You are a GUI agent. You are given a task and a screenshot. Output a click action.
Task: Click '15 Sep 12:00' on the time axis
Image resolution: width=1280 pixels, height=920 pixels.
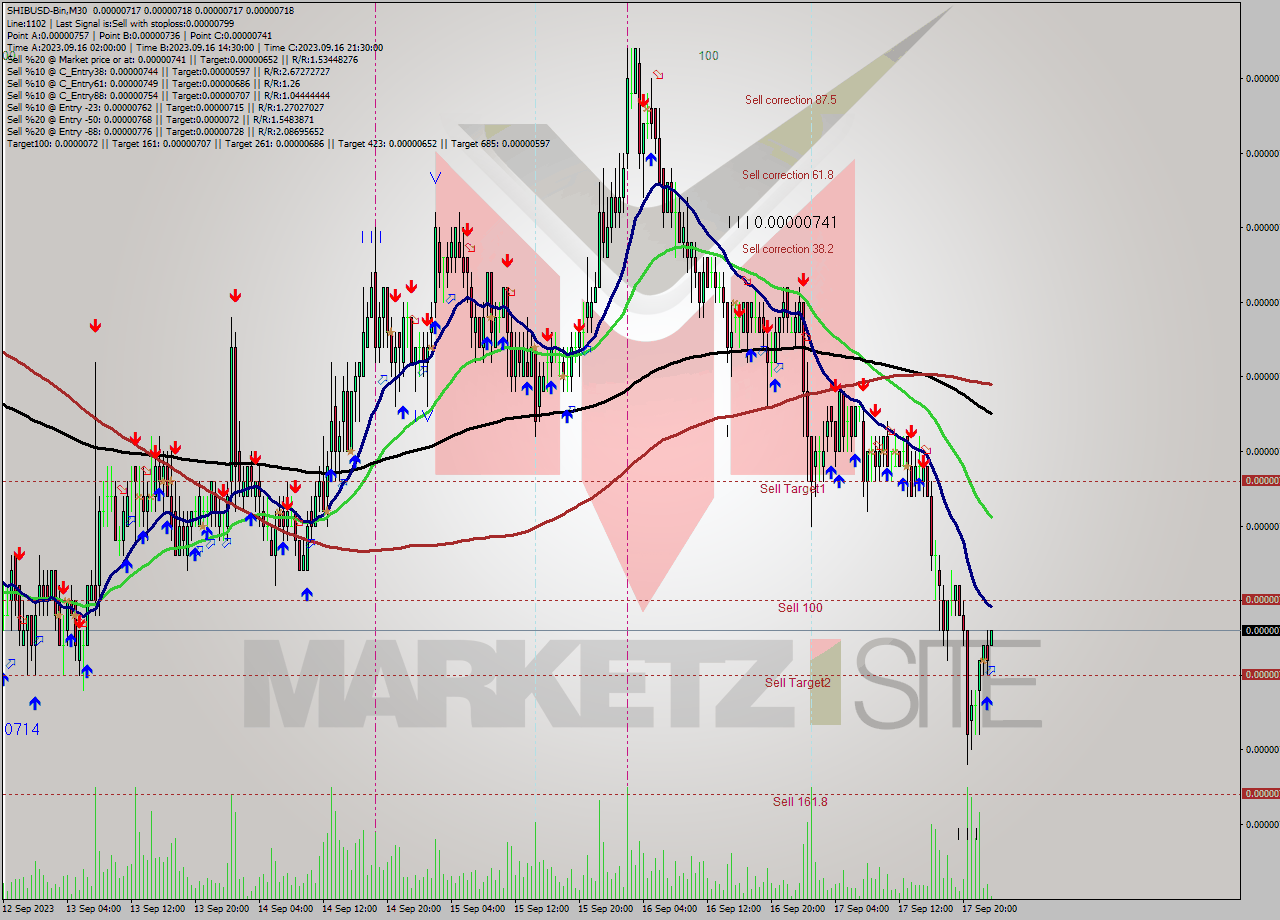(x=543, y=909)
